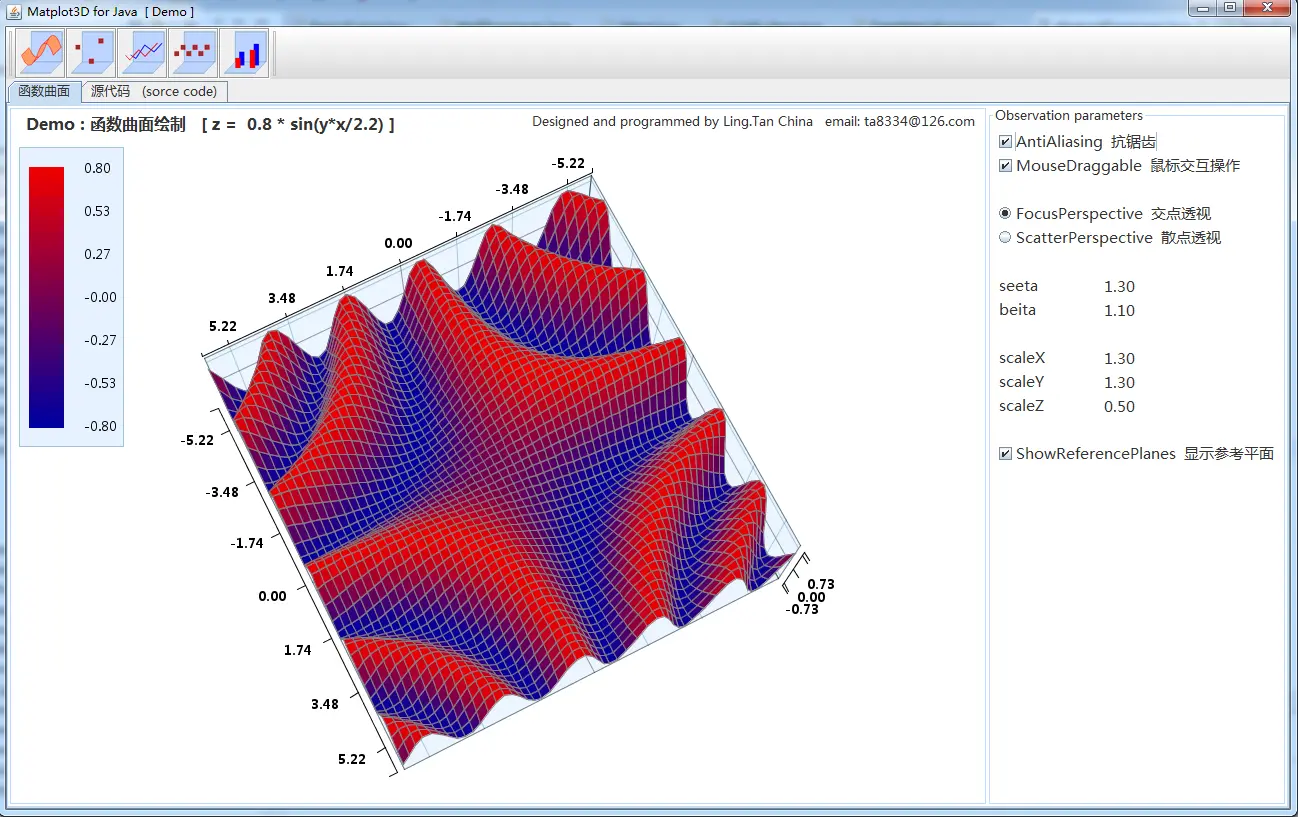The height and width of the screenshot is (817, 1298).
Task: Click the scaleY value 1.30
Action: coord(1119,383)
